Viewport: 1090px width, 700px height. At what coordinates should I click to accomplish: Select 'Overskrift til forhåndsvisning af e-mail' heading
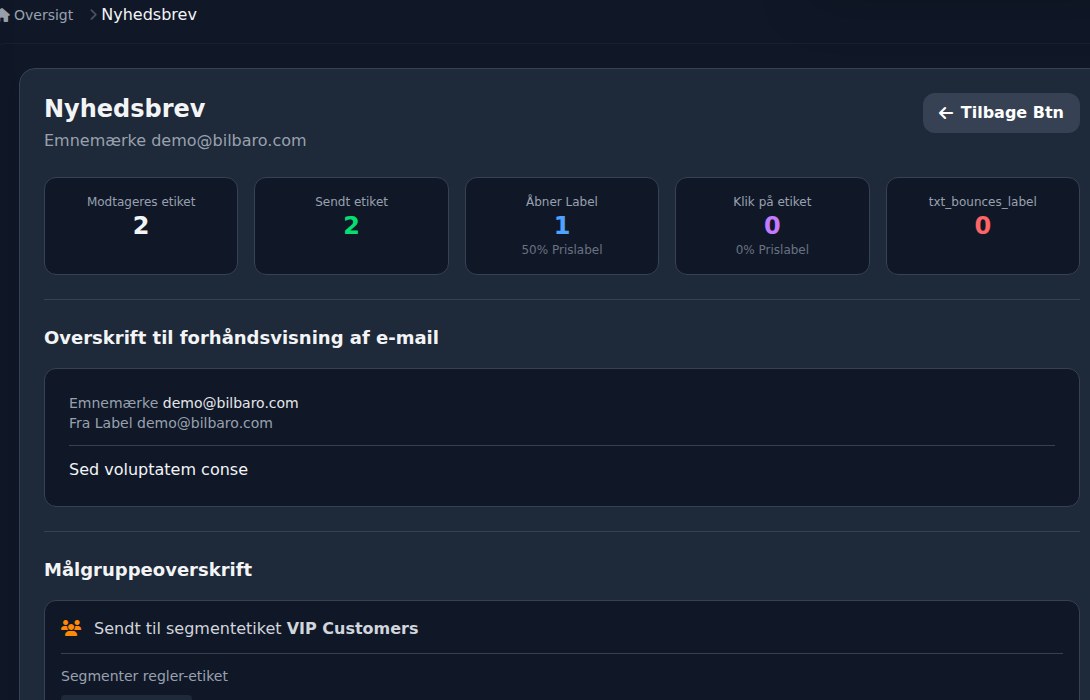(x=241, y=338)
